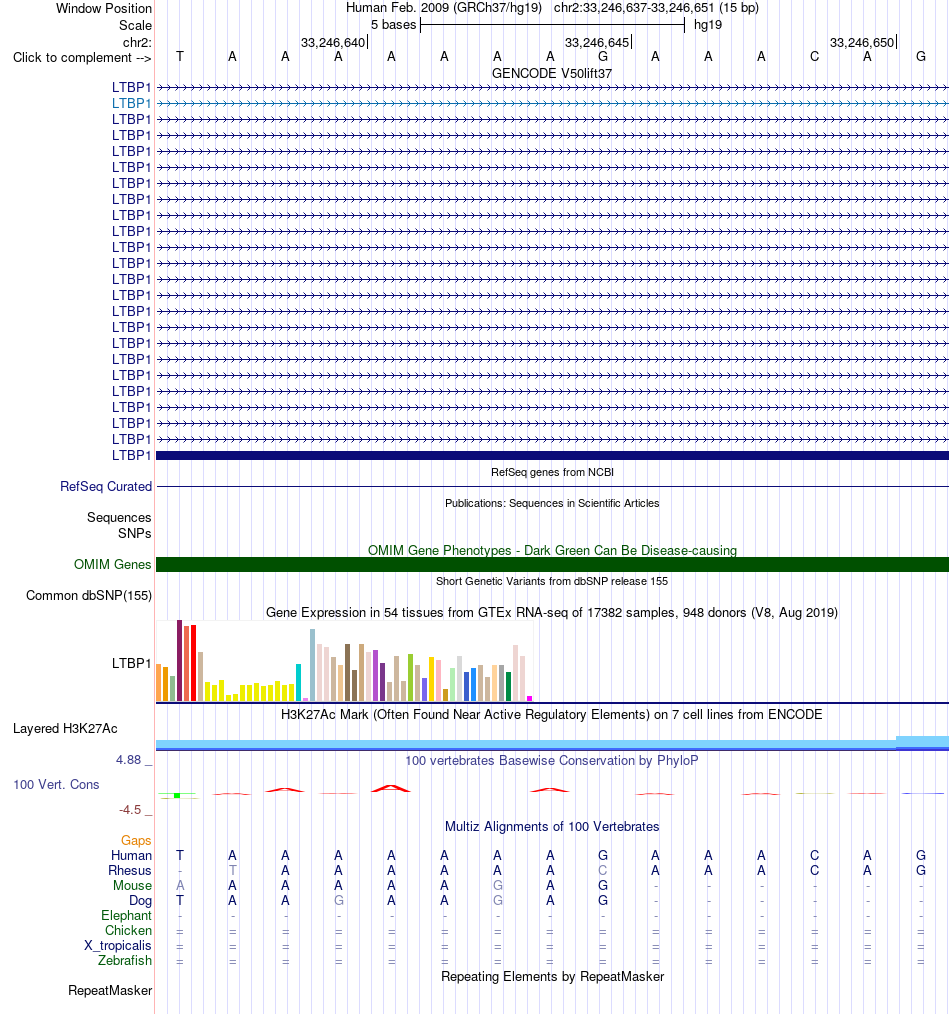Screen dimensions: 950x1014
Task: Click the C base in the complement sequence row
Action: [x=814, y=56]
